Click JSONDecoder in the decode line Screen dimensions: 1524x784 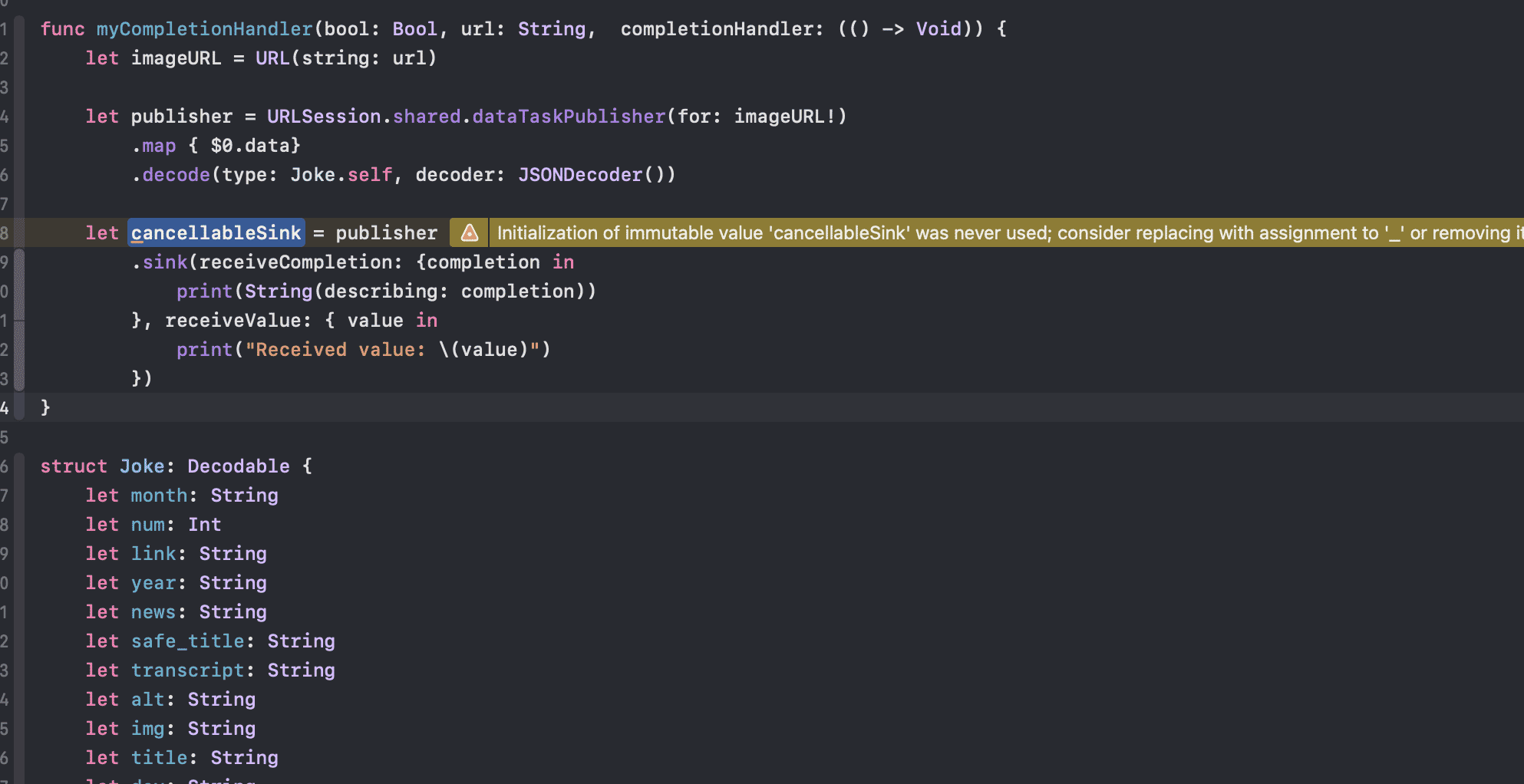pos(579,175)
